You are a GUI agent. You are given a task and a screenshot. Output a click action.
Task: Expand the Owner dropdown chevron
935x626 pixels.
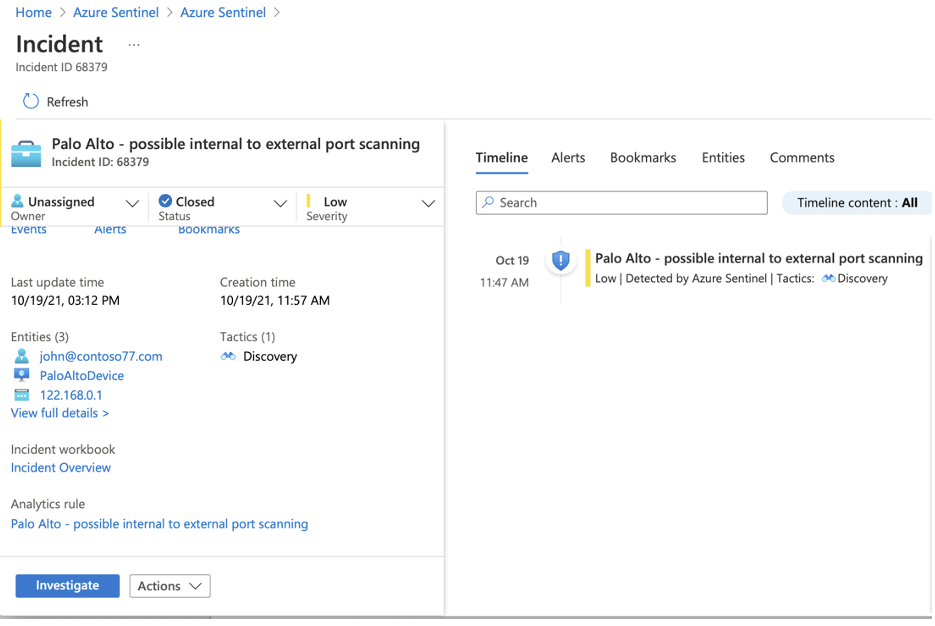(x=132, y=203)
